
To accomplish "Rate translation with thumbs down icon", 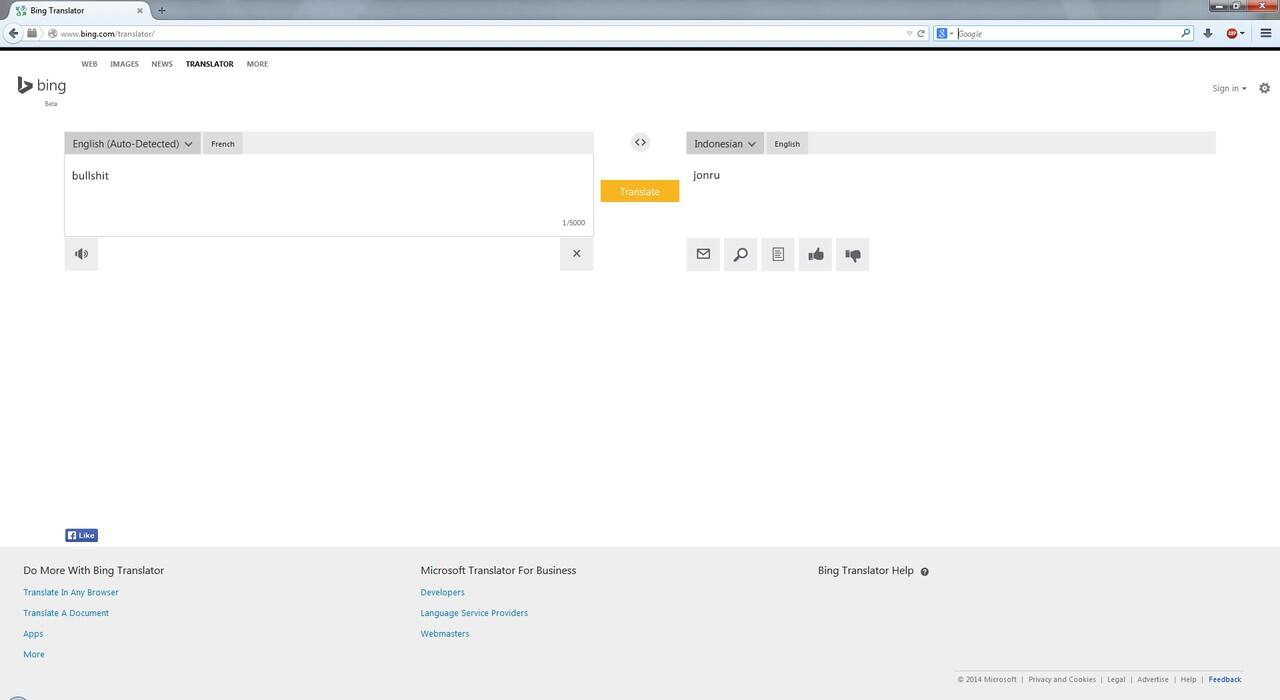I will (852, 254).
